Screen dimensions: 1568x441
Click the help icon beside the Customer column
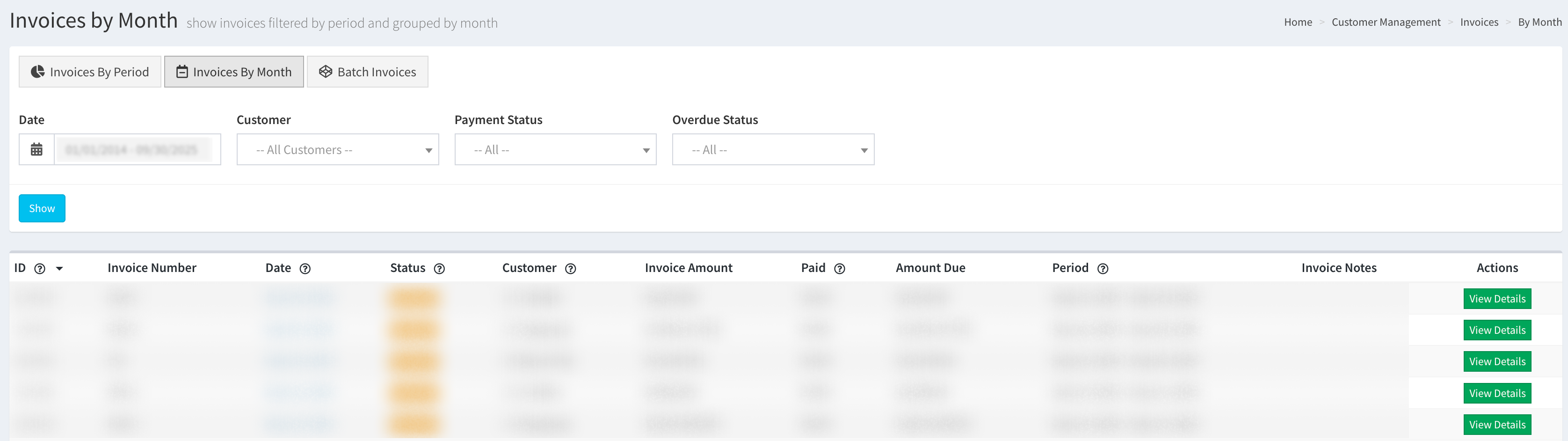tap(570, 268)
